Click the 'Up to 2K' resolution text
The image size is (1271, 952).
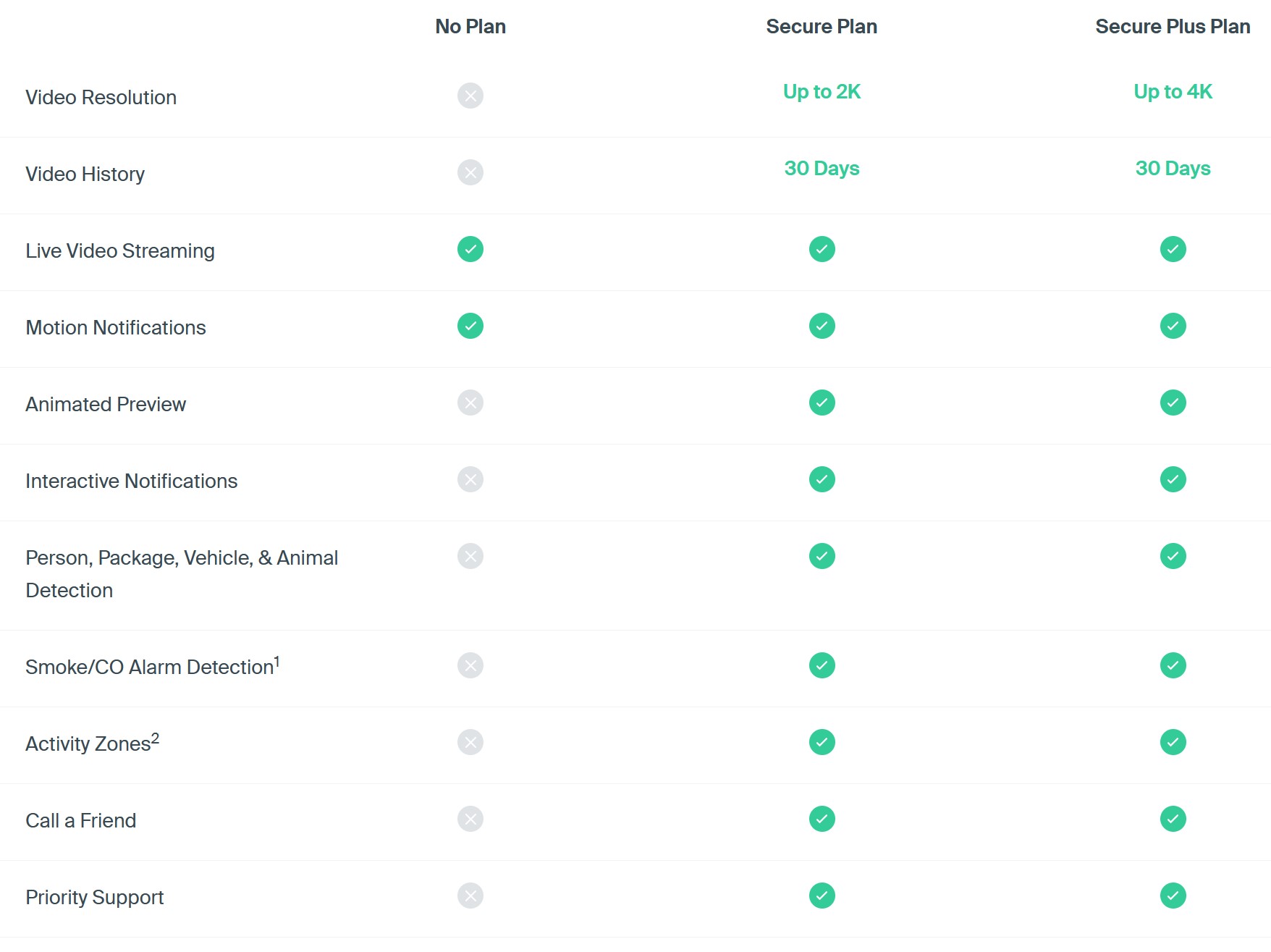click(x=822, y=92)
